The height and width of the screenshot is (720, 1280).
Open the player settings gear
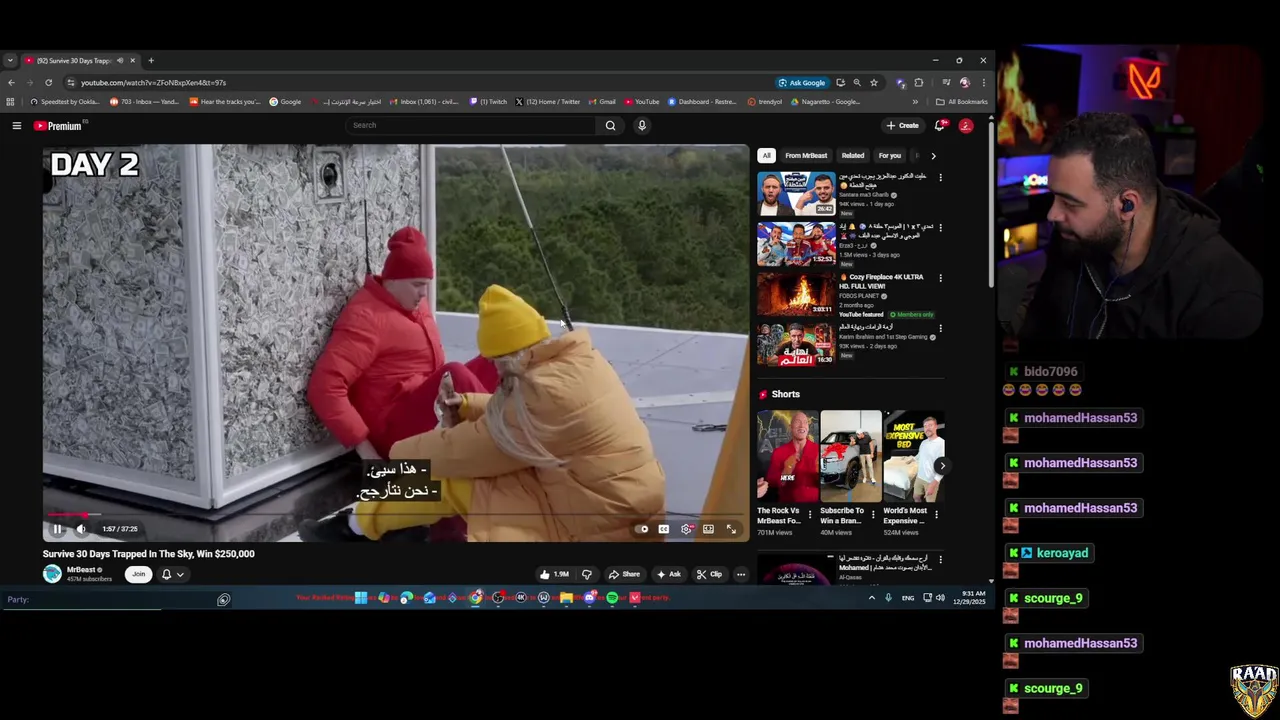point(686,529)
